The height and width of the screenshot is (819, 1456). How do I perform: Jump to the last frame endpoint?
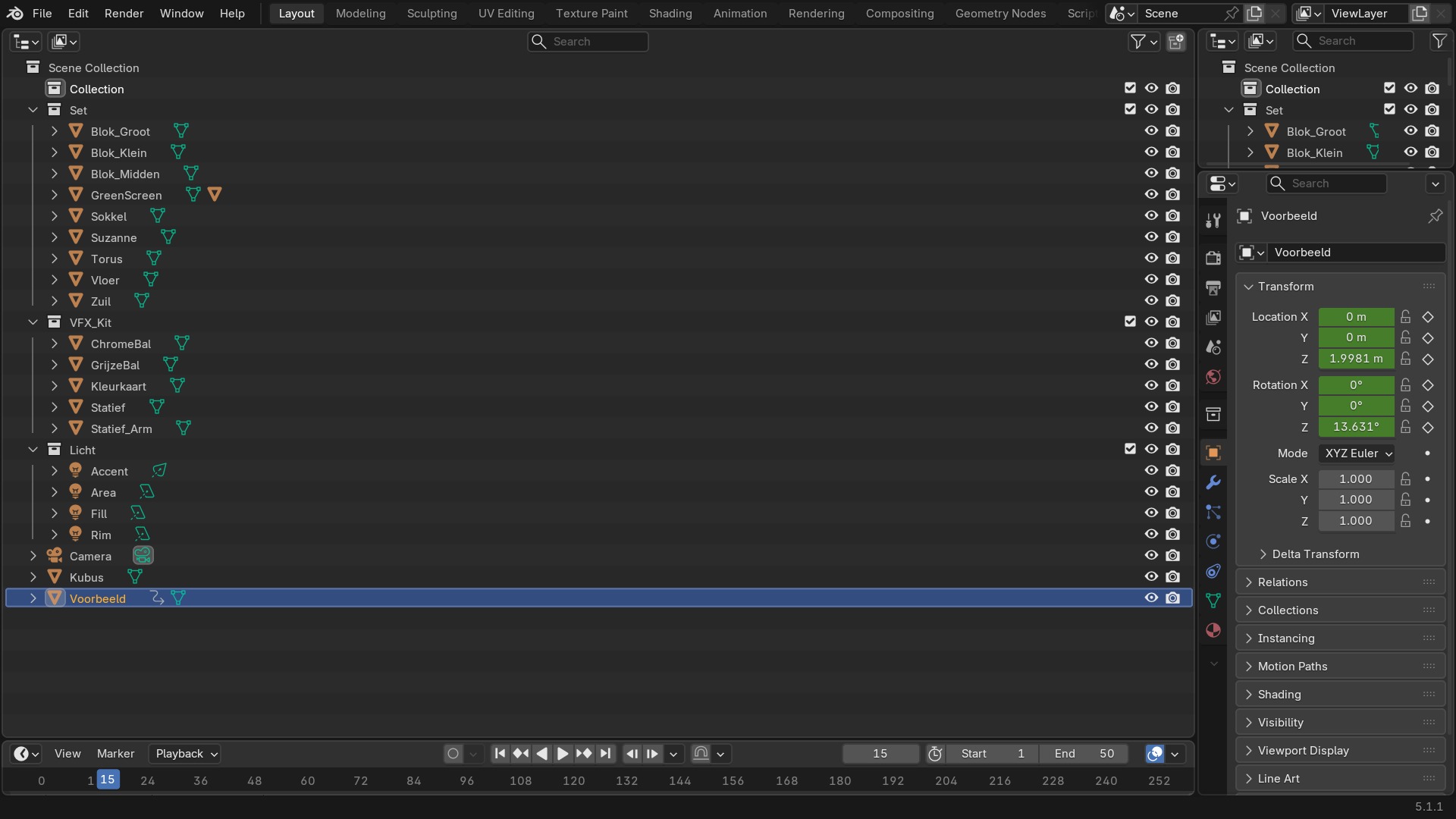tap(605, 754)
